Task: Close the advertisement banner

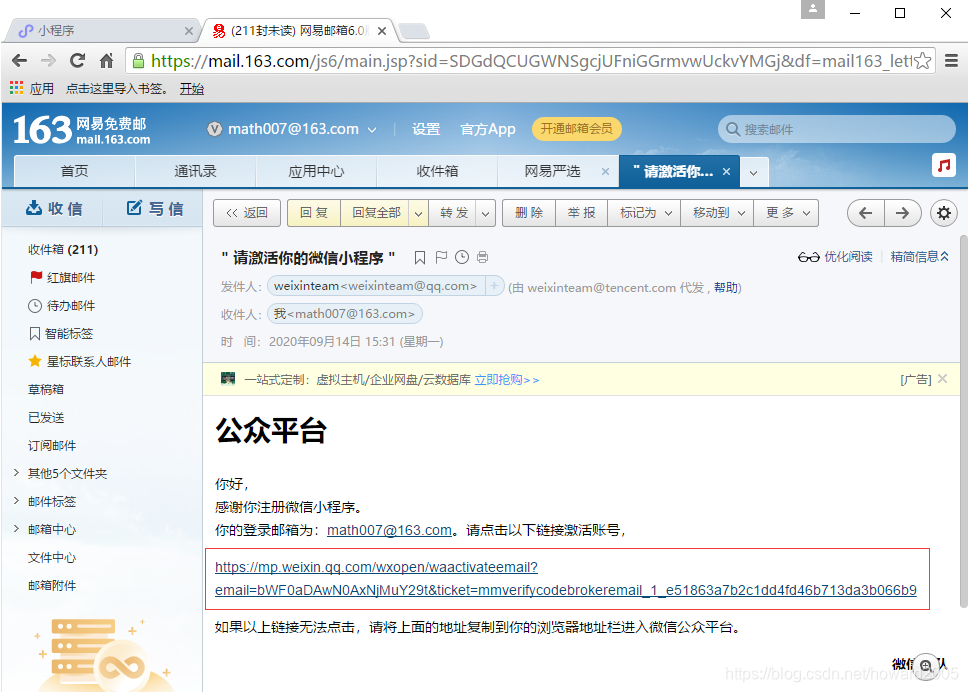Action: click(x=942, y=378)
